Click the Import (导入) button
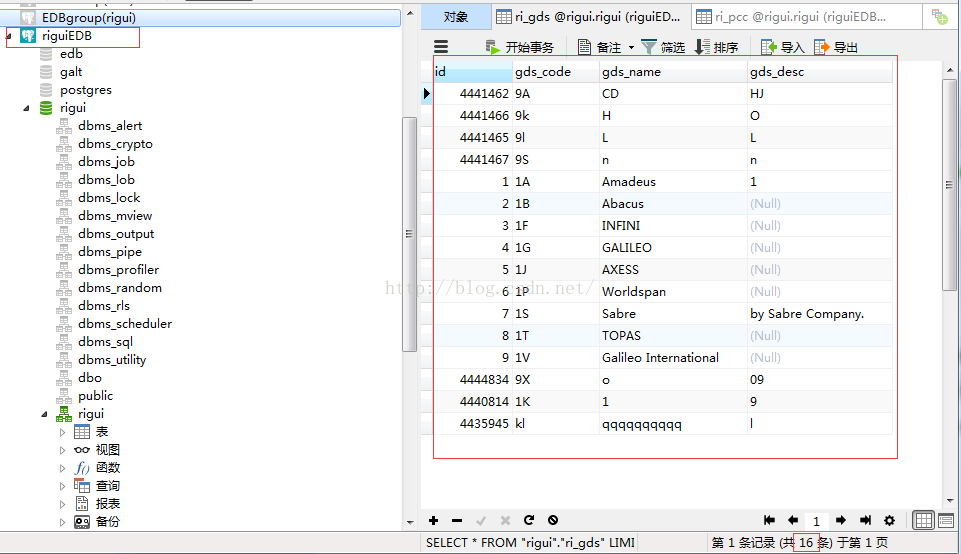Screen dimensions: 961x554 (x=782, y=47)
